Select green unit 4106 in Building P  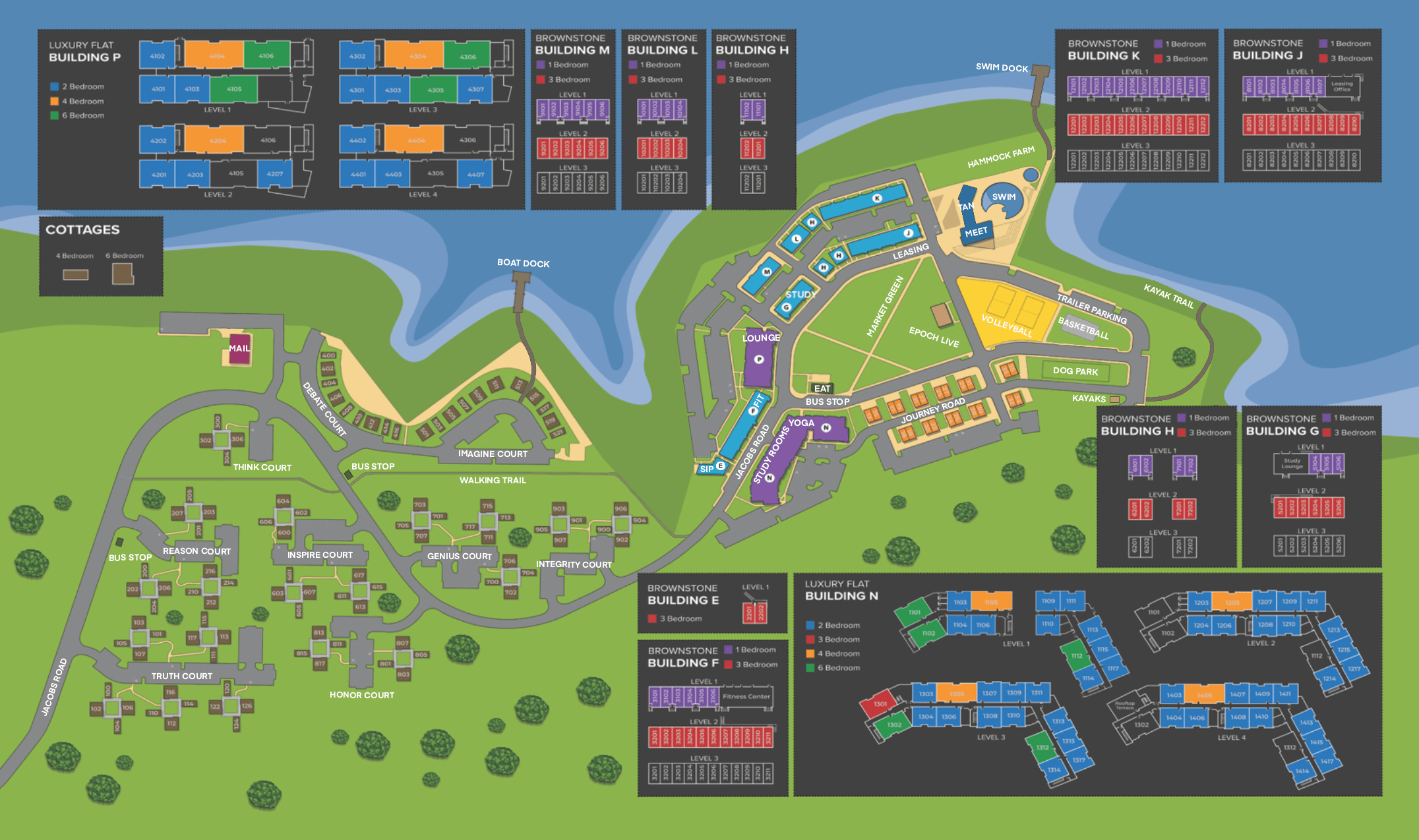pos(266,56)
